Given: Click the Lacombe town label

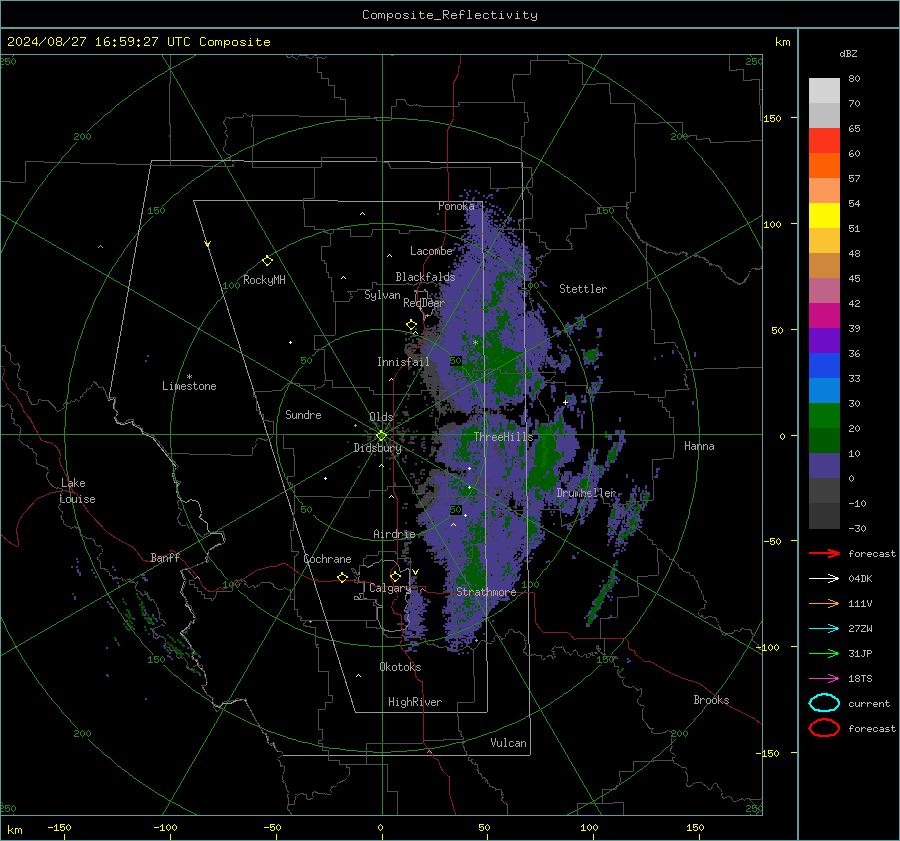Looking at the screenshot, I should [x=431, y=251].
